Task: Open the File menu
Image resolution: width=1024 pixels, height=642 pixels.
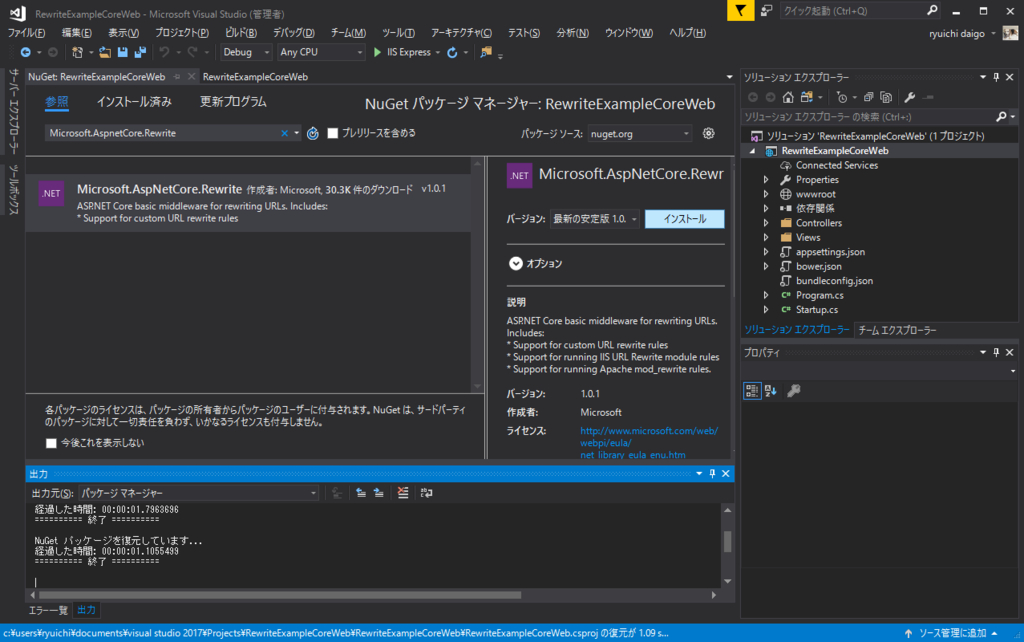Action: [26, 33]
